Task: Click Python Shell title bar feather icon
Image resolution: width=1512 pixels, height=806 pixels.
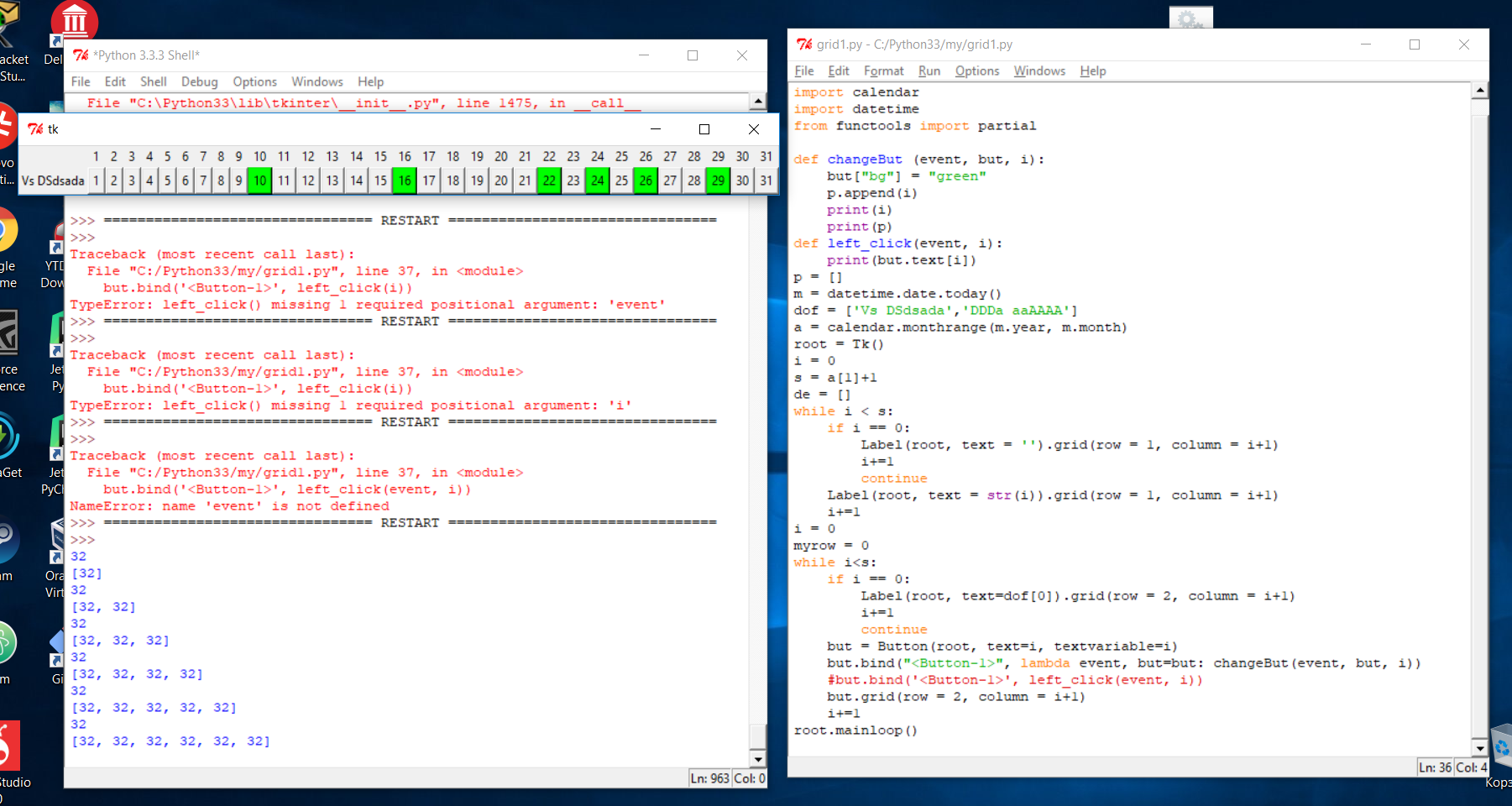Action: pos(81,55)
